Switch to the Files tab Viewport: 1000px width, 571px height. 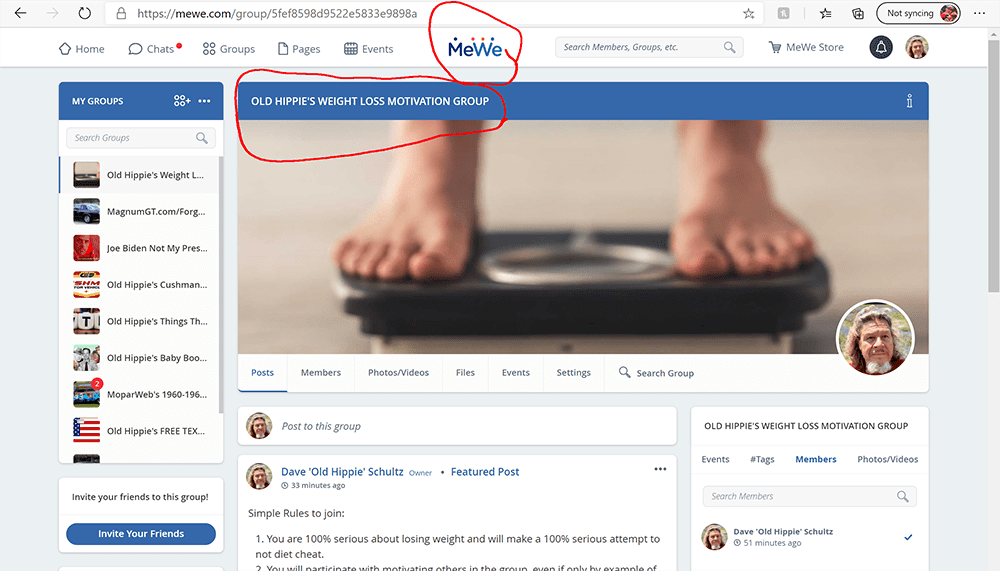[466, 373]
